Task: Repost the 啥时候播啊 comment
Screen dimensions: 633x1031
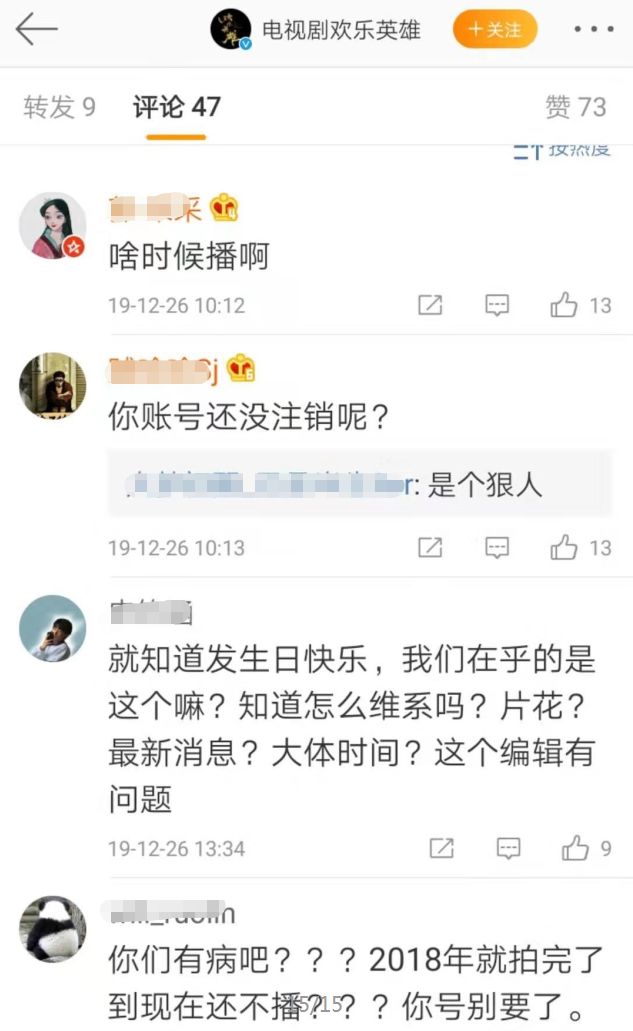Action: pos(430,306)
